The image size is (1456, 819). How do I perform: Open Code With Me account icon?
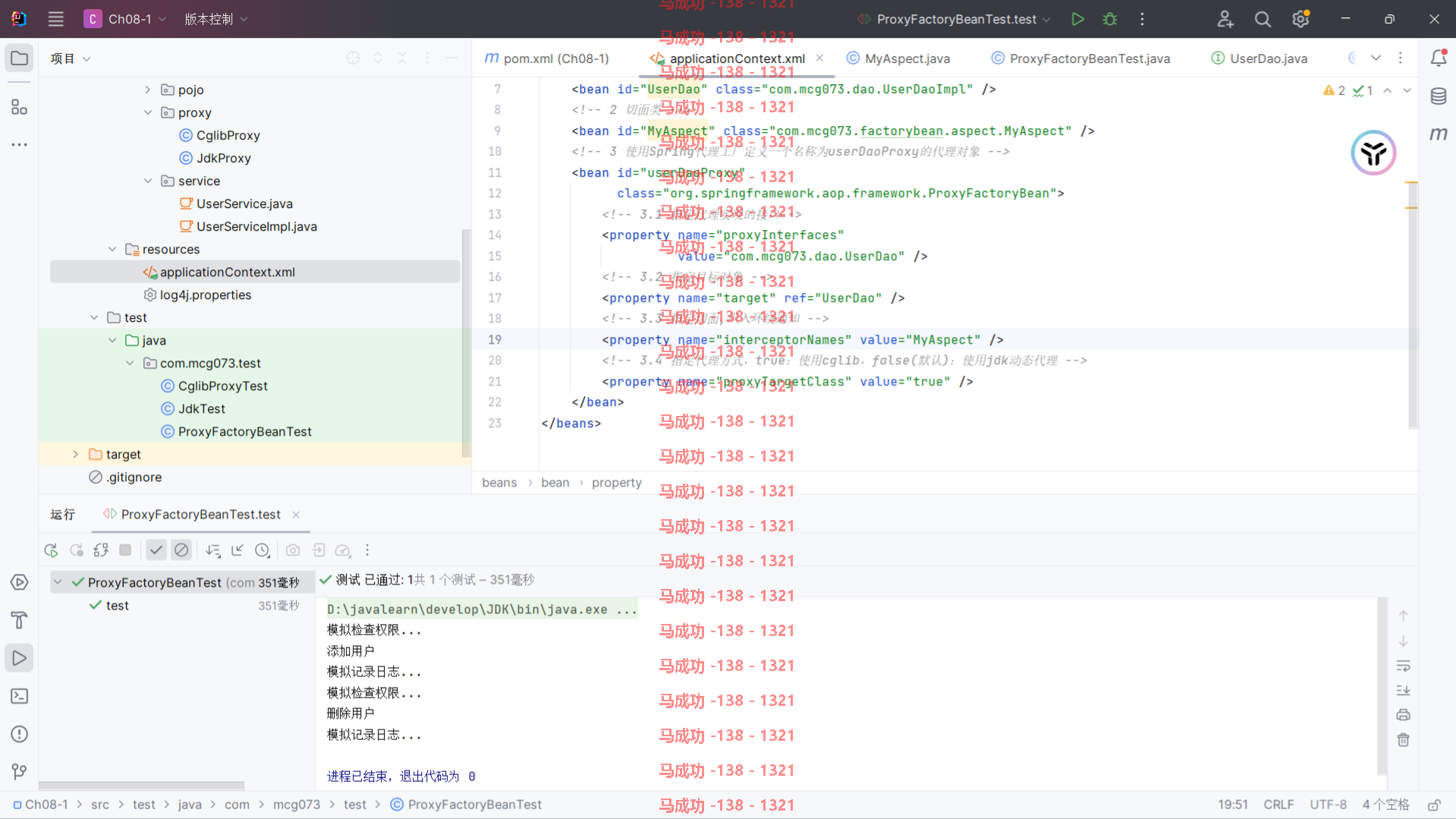(1225, 19)
